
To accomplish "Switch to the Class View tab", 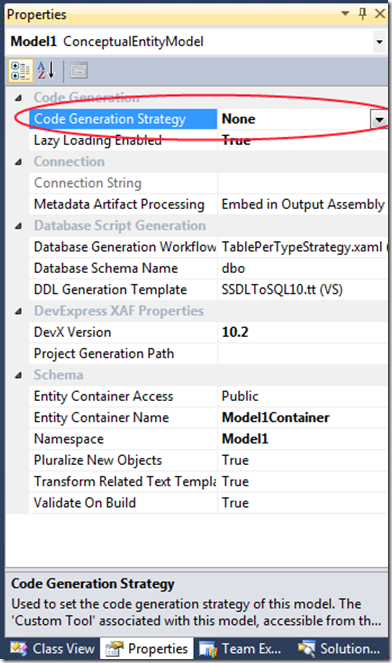I will (52, 648).
